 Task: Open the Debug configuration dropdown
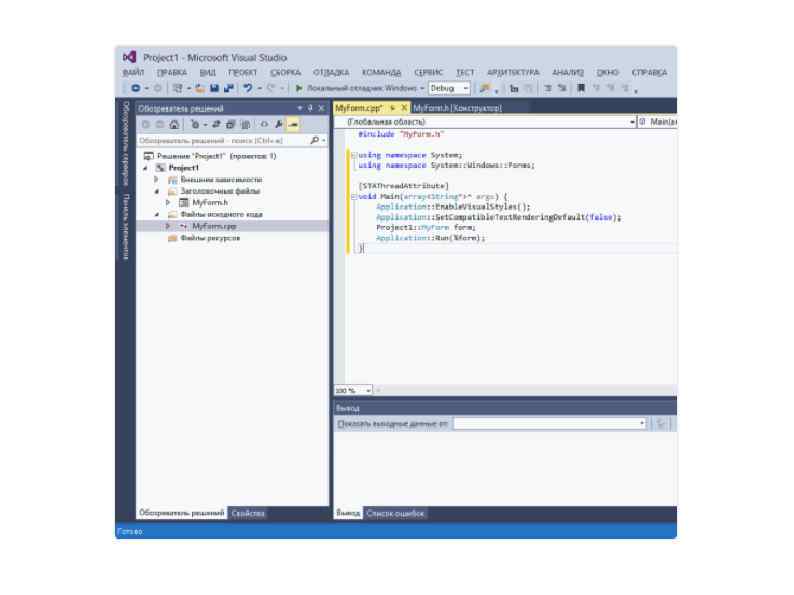[449, 88]
